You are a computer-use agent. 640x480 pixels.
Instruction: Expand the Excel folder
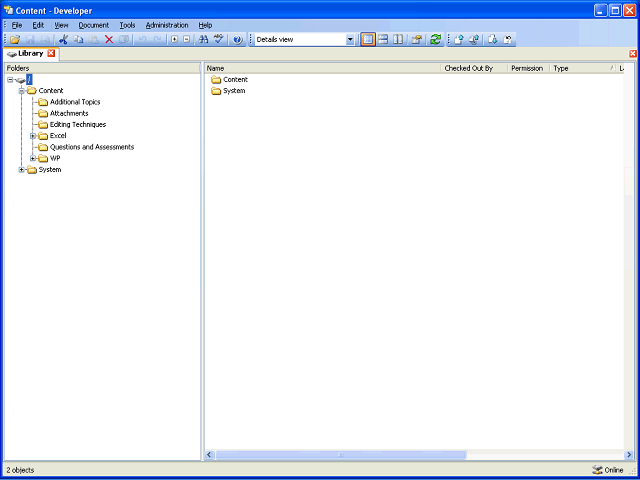point(33,136)
